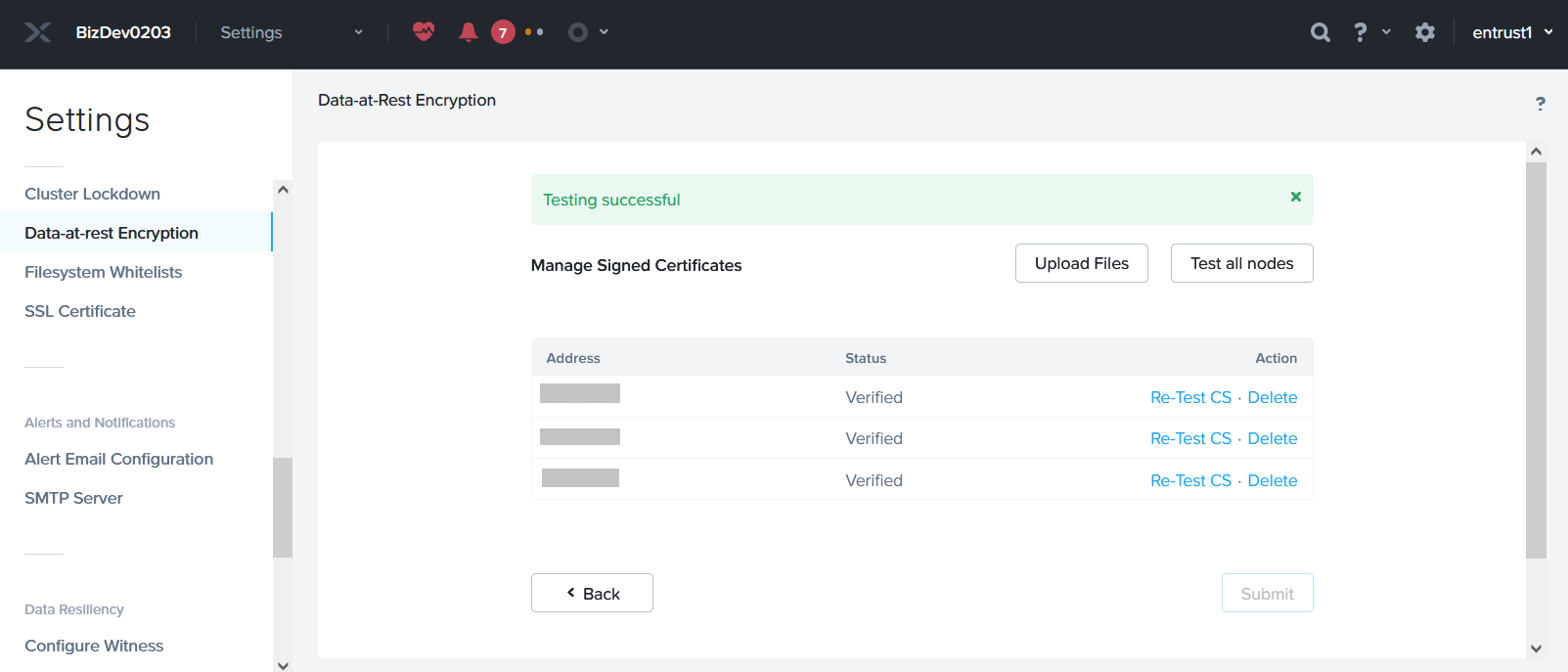This screenshot has height=672, width=1568.
Task: Click the red 7 alerts badge
Action: (x=503, y=32)
